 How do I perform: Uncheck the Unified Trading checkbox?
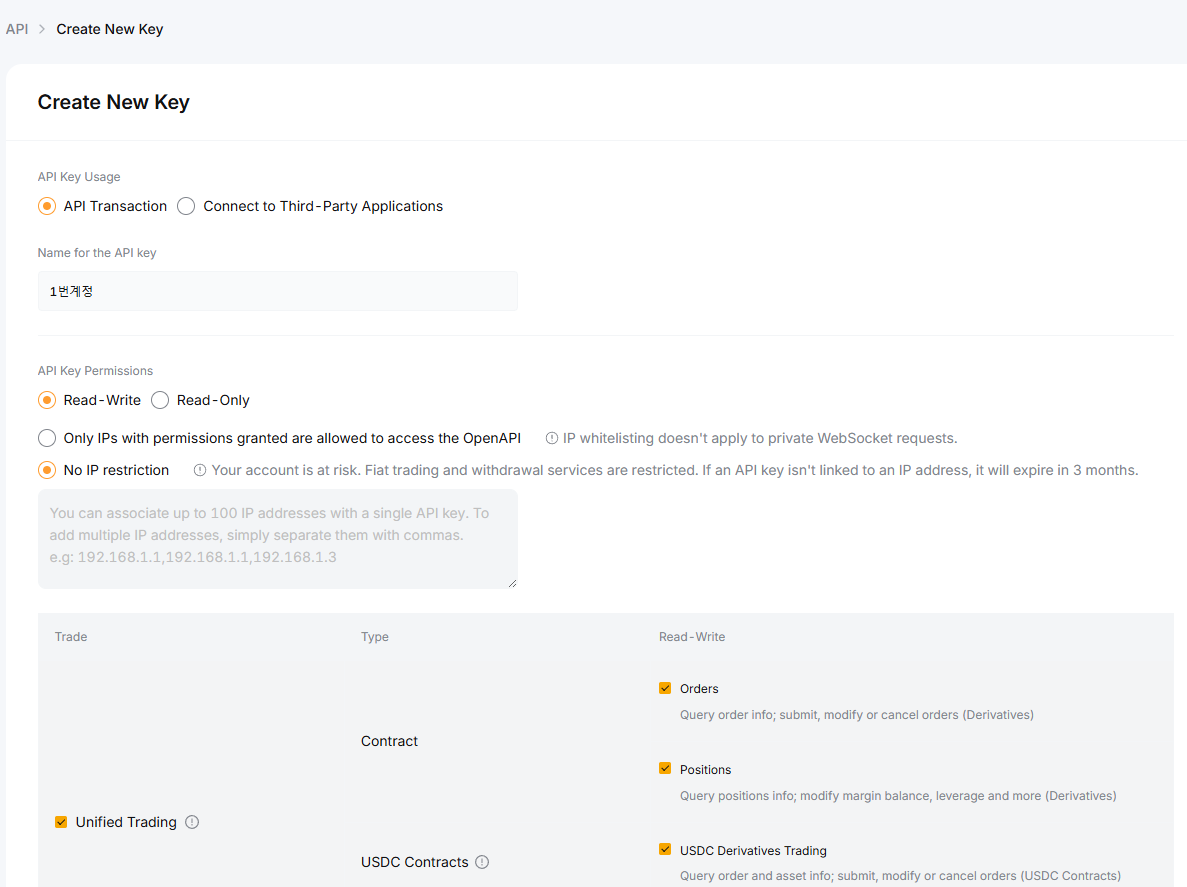(x=61, y=822)
